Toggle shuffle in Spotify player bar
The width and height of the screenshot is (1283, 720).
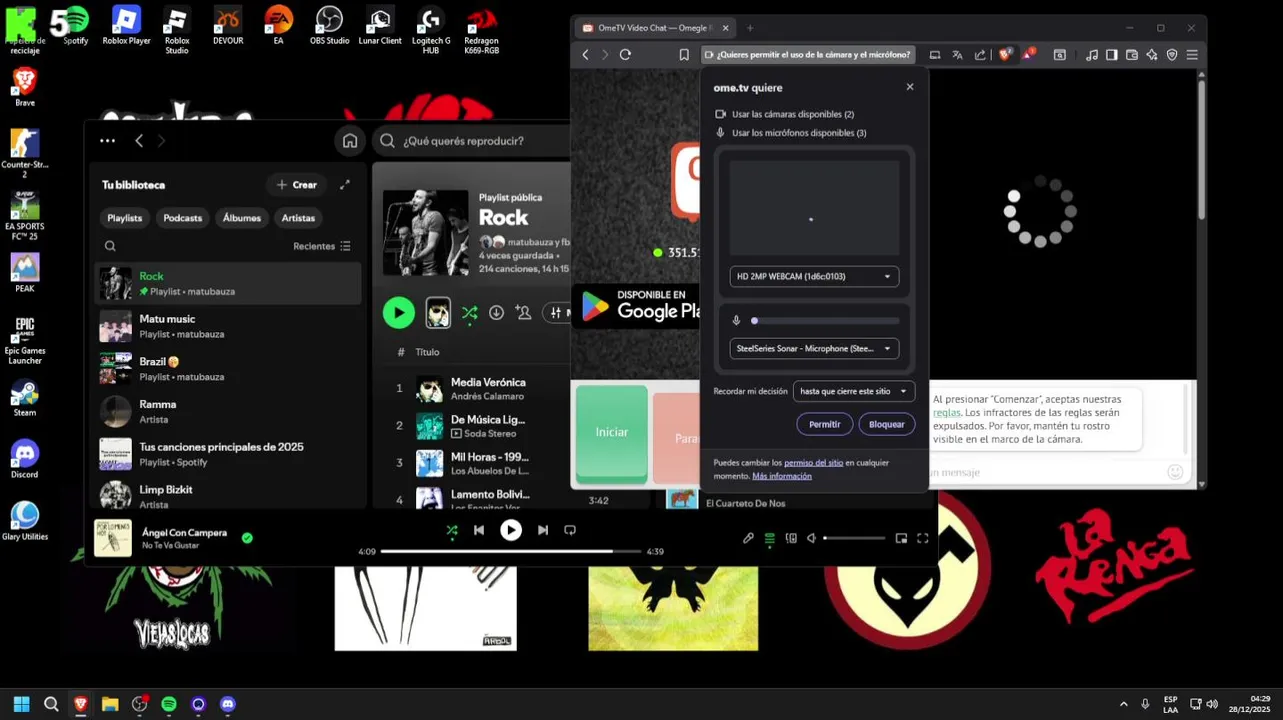(x=452, y=530)
